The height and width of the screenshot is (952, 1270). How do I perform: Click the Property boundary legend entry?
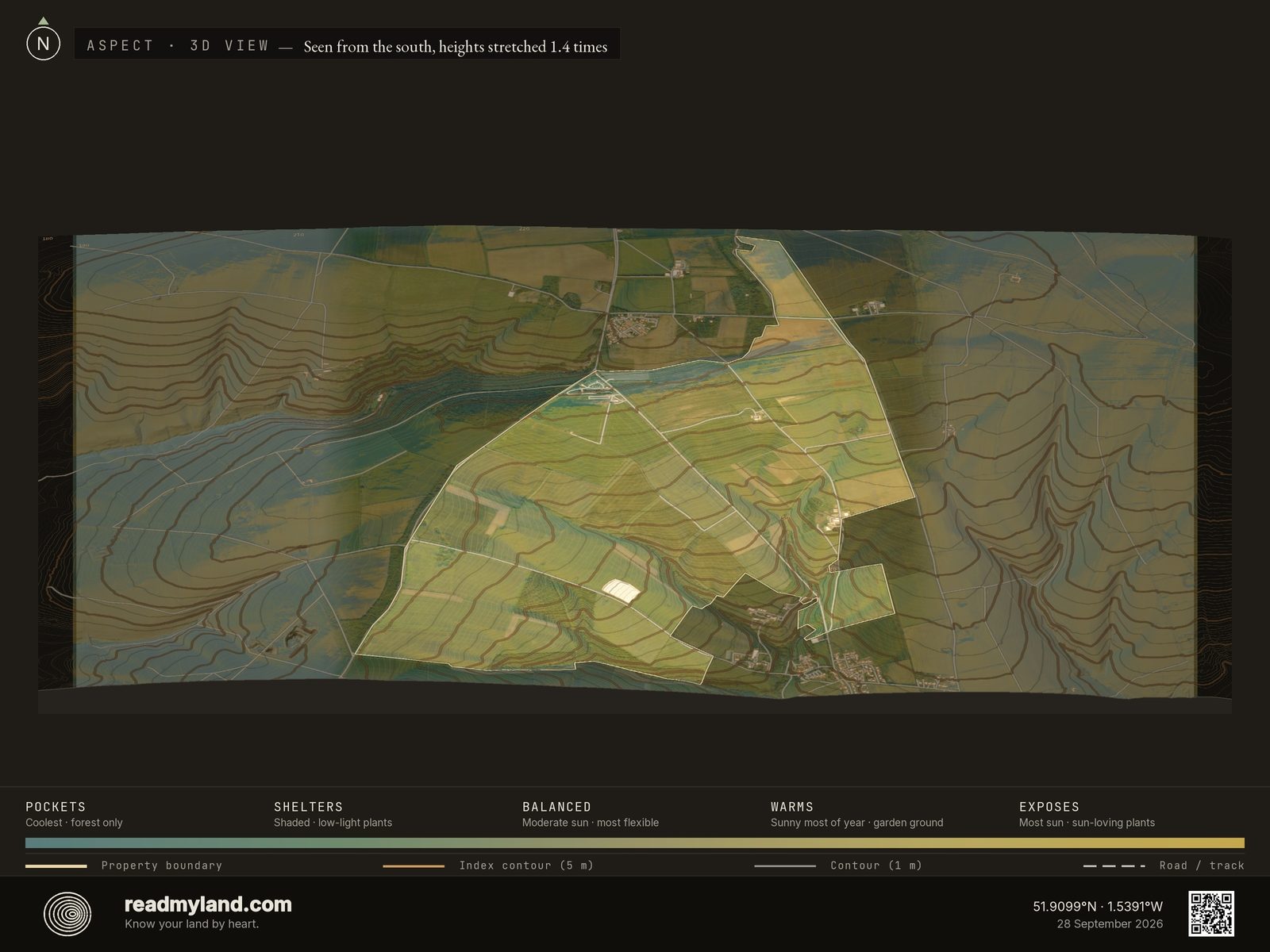click(124, 866)
